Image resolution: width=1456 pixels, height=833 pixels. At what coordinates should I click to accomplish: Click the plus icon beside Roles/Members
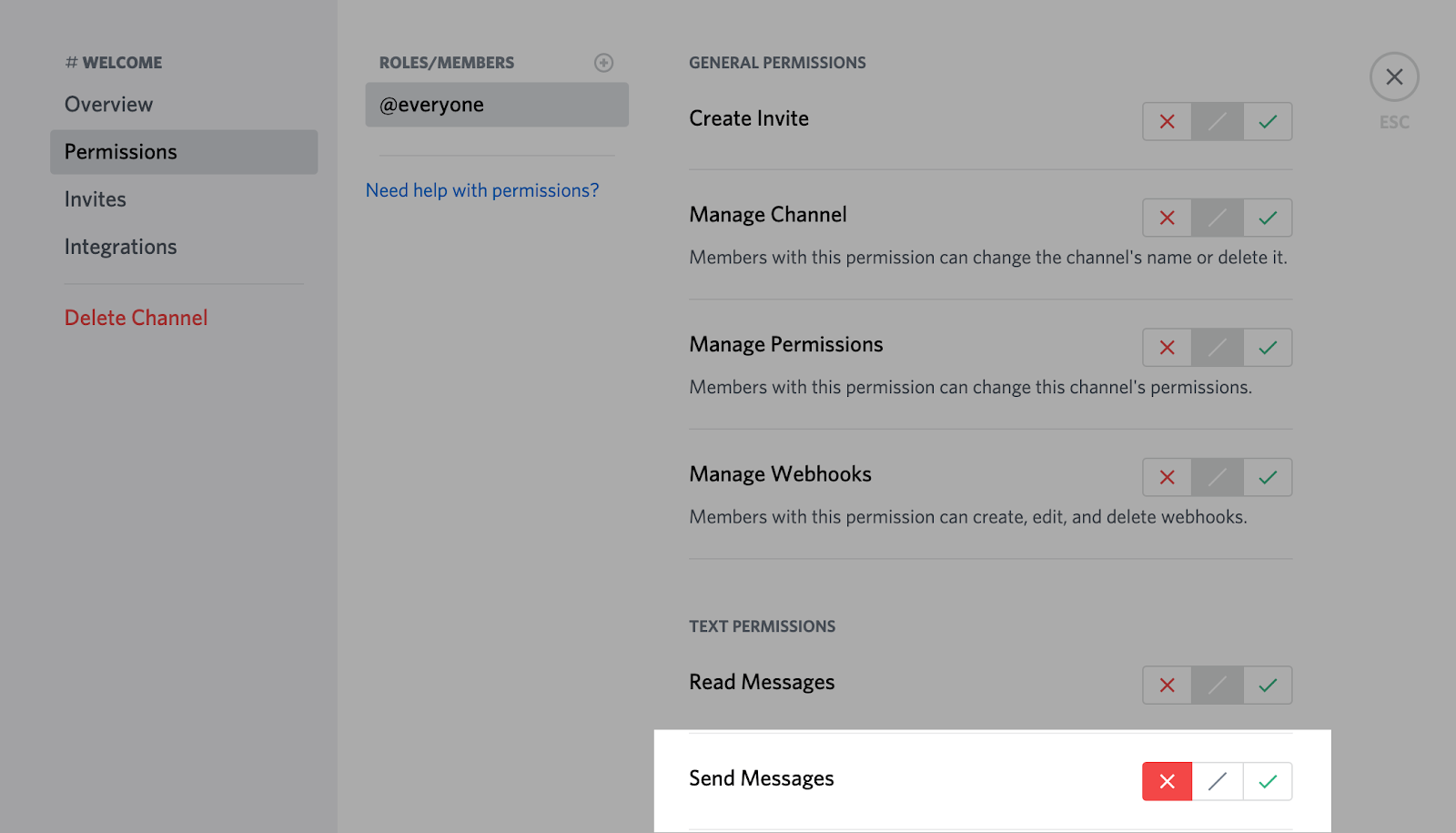603,63
